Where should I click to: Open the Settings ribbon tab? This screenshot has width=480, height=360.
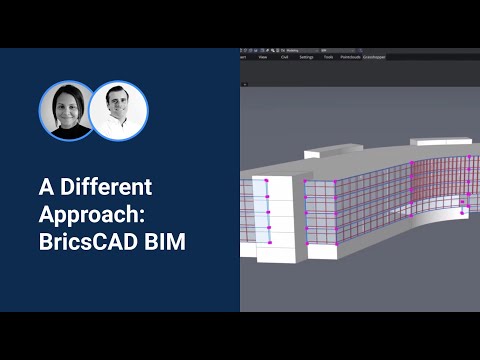(306, 57)
